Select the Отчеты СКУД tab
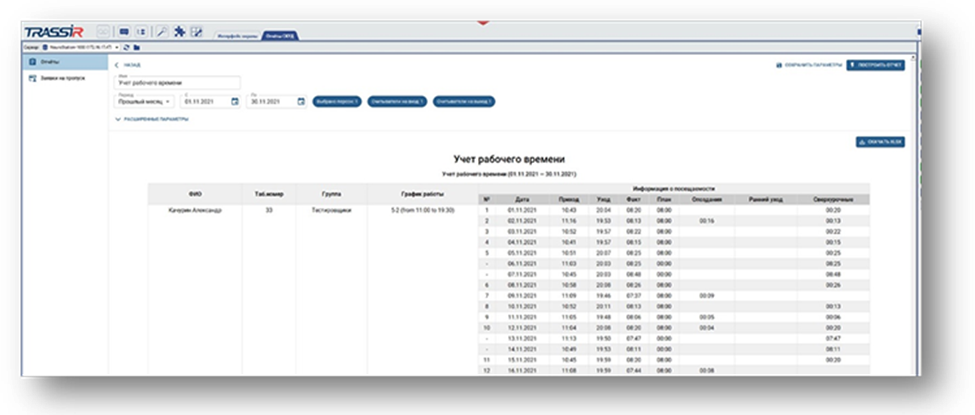975x415 pixels. (x=281, y=36)
